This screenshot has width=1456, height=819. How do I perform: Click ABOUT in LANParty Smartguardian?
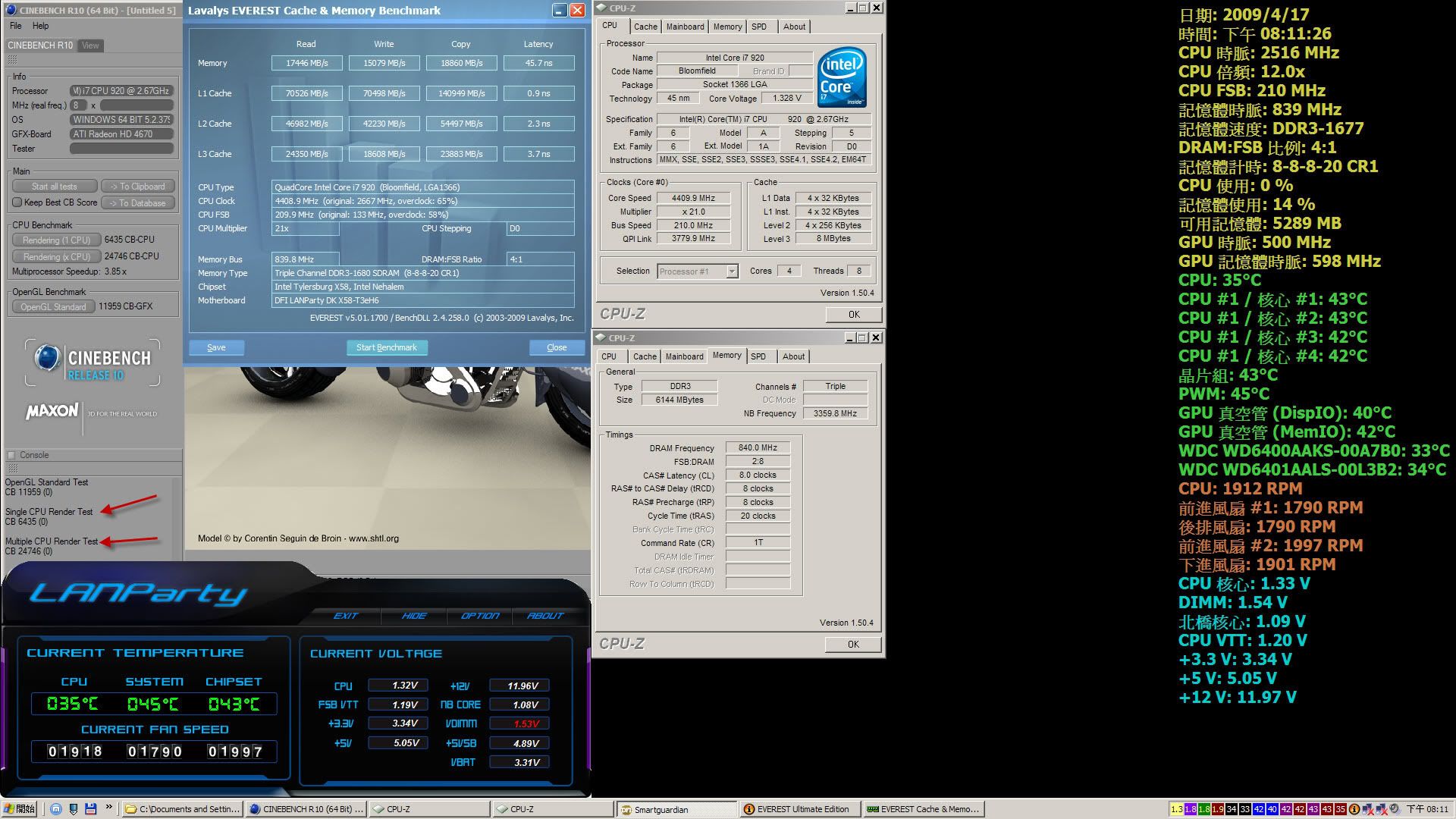click(x=545, y=616)
